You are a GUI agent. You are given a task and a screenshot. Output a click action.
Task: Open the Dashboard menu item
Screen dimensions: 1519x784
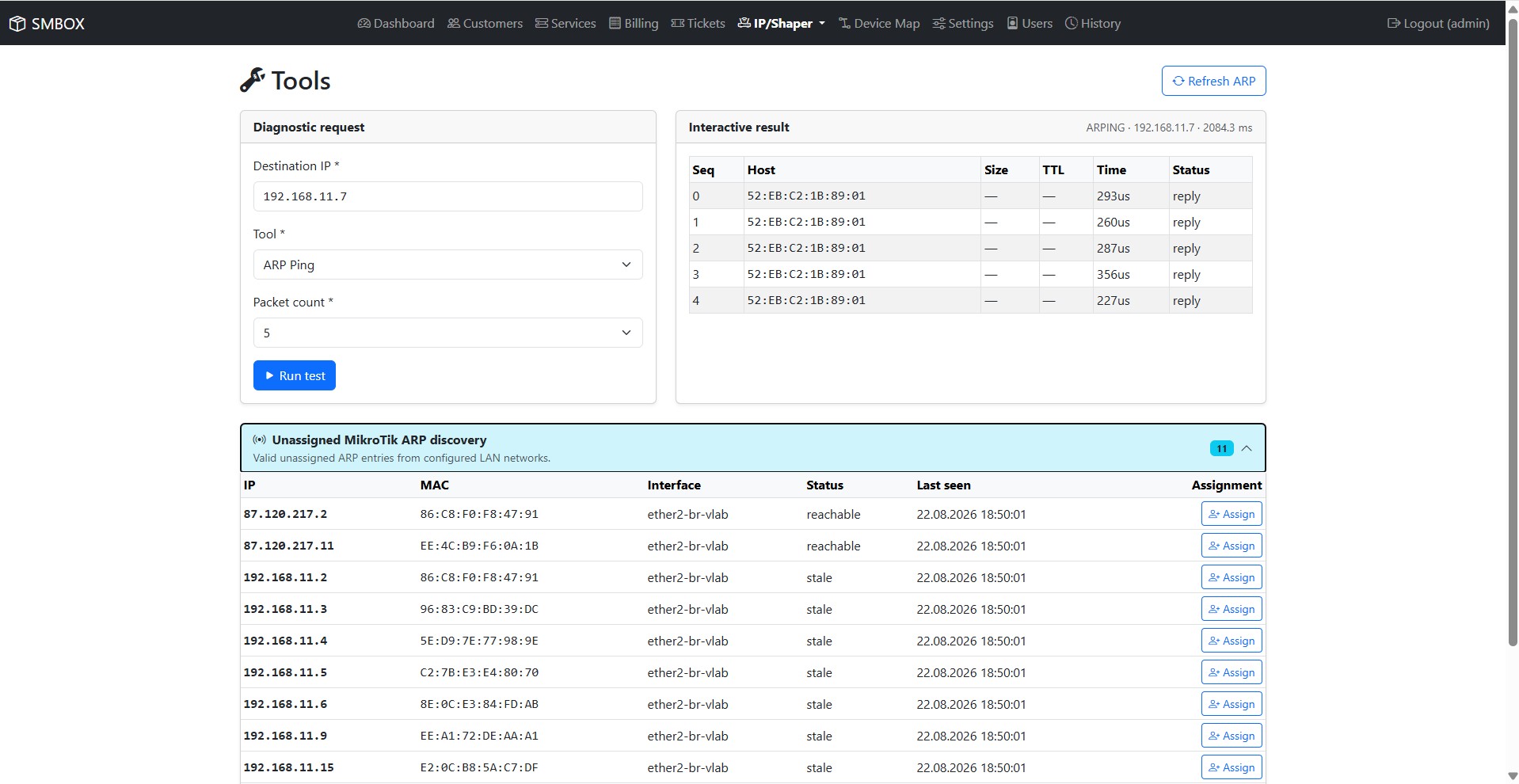396,24
